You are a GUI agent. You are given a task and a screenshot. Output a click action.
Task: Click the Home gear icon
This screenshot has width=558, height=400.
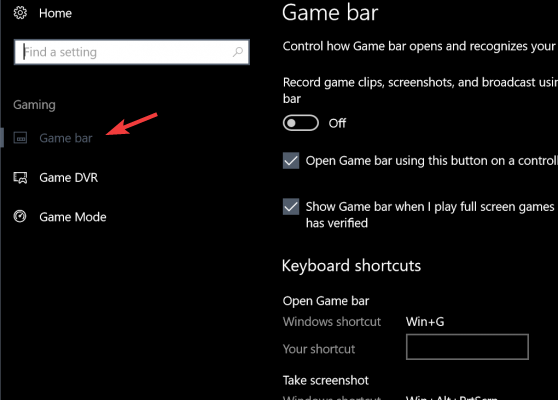(20, 13)
